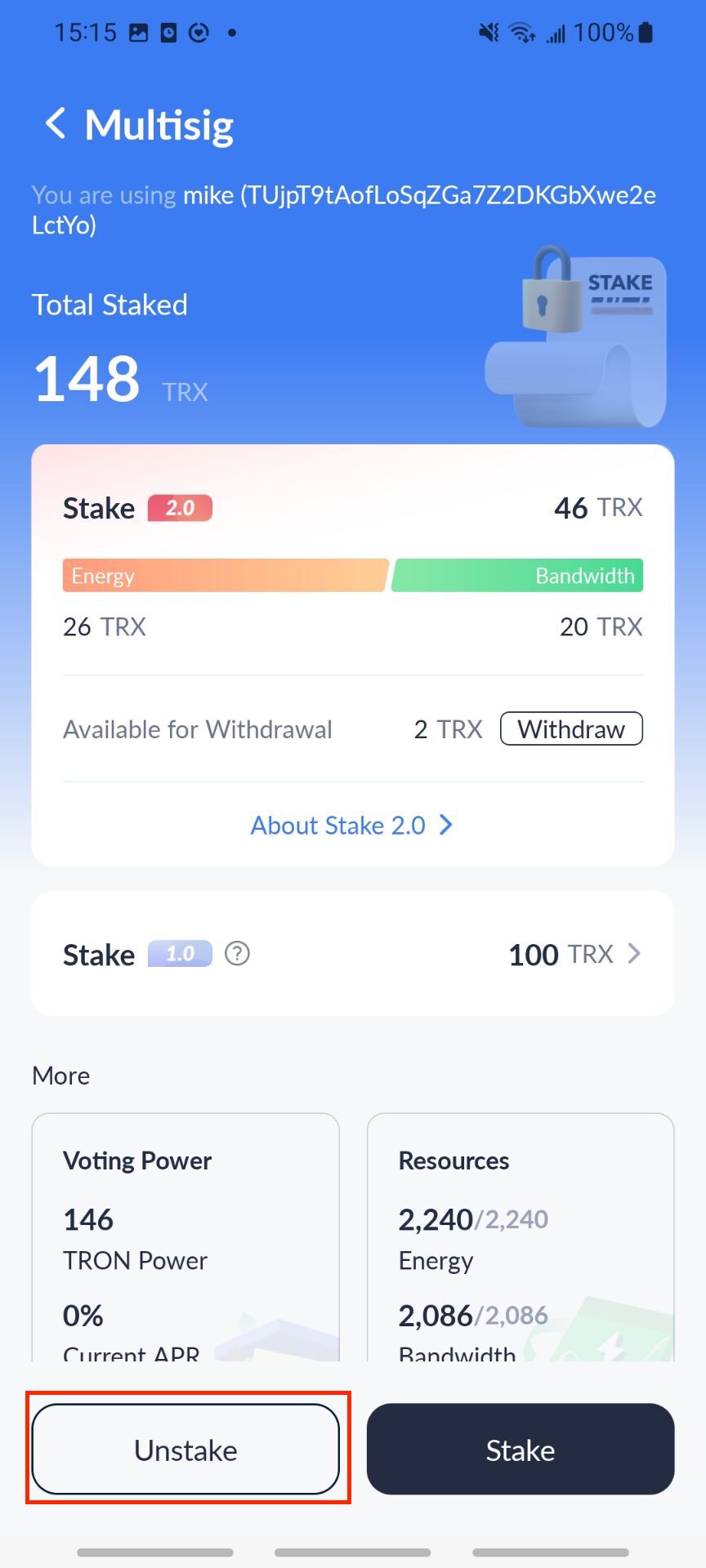Tap the battery icon in status bar
Viewport: 706px width, 1568px height.
[646, 33]
